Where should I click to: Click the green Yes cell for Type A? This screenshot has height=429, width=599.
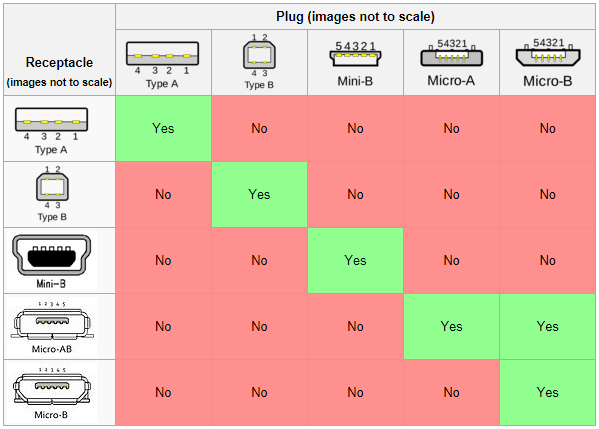(x=163, y=128)
